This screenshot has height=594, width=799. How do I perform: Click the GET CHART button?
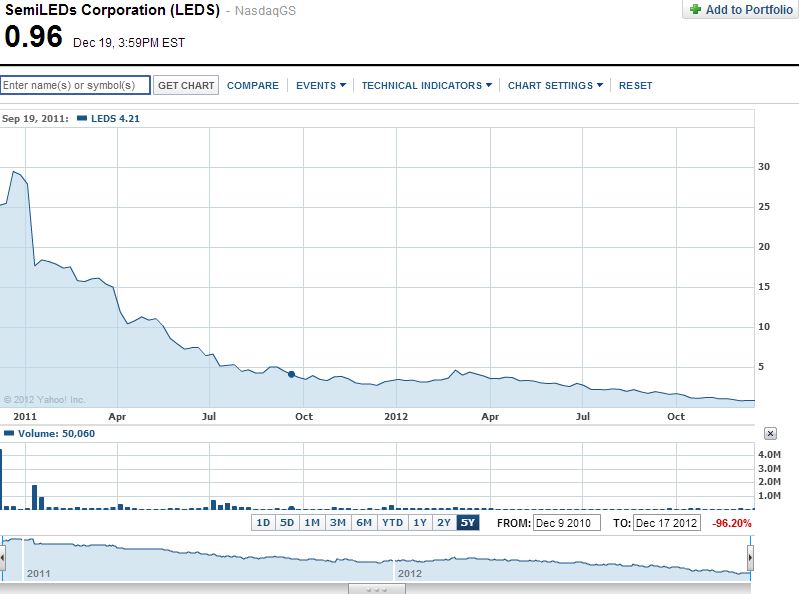186,86
